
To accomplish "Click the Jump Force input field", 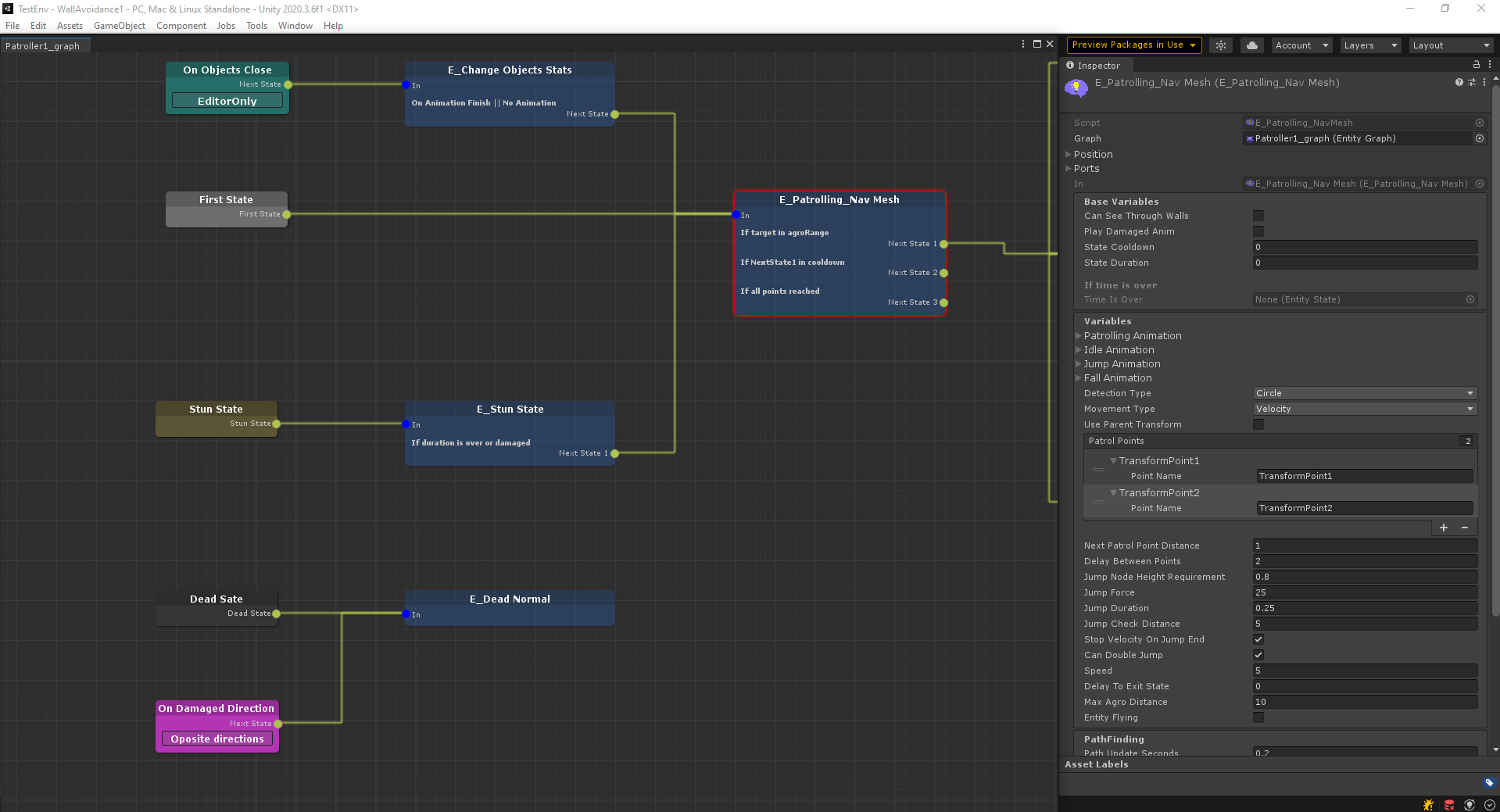I will (1364, 592).
